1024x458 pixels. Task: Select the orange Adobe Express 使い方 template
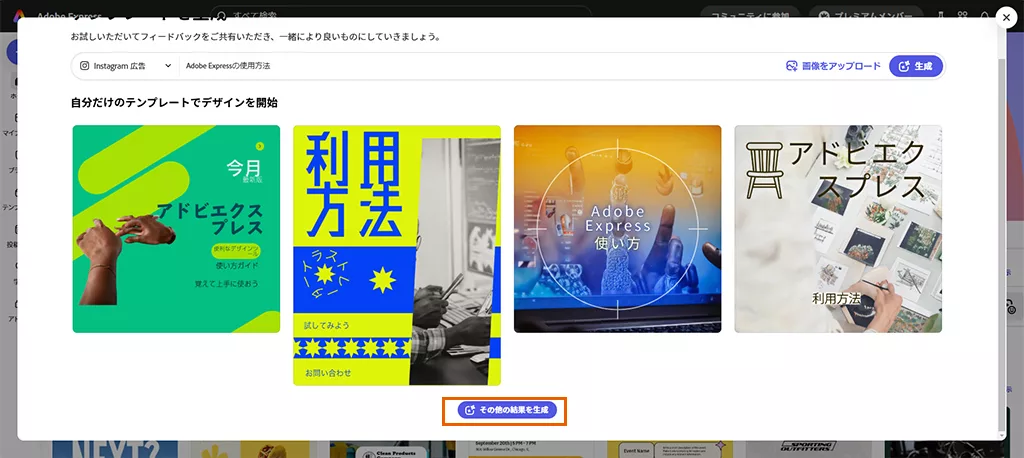[x=618, y=229]
